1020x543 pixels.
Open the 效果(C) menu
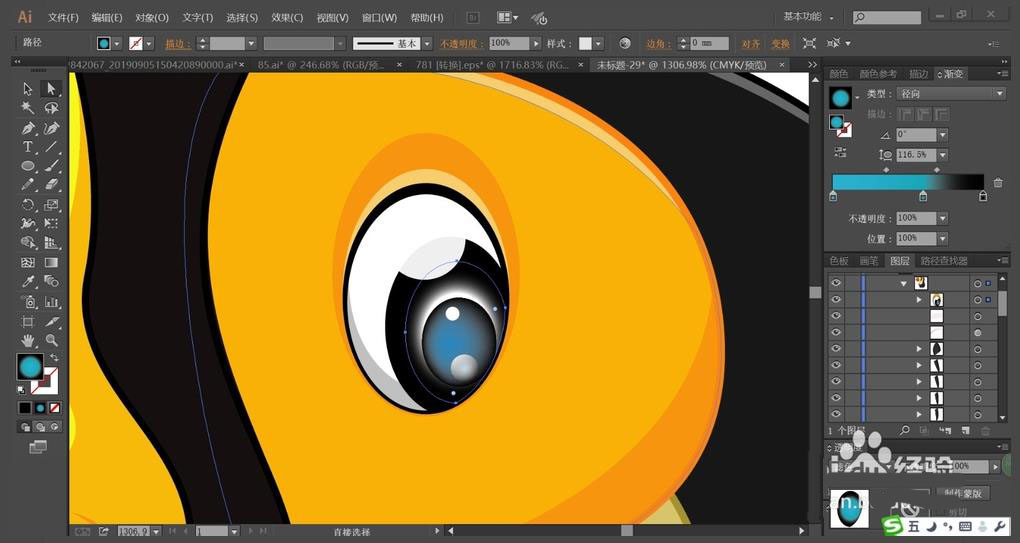point(287,18)
